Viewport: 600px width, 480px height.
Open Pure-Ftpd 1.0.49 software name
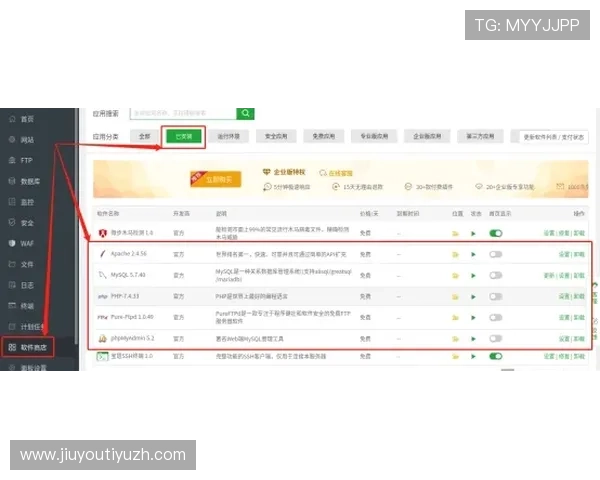click(132, 317)
